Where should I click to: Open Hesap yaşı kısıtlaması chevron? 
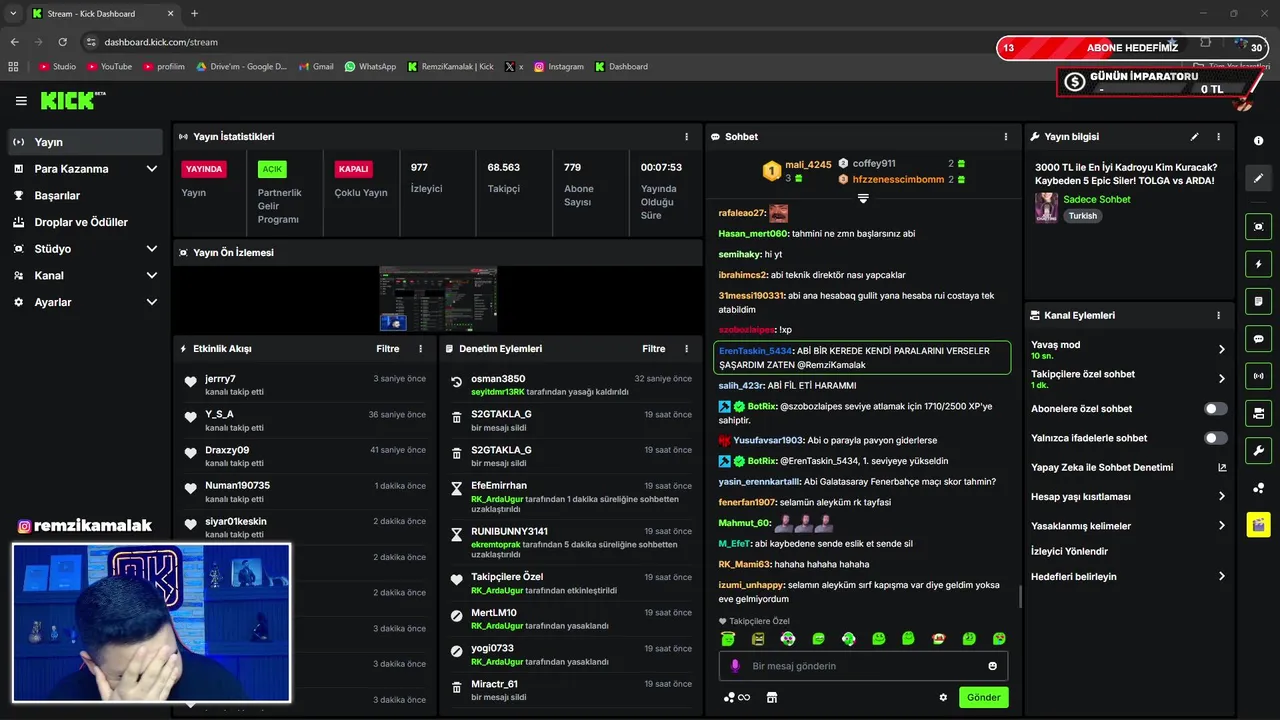(1222, 496)
